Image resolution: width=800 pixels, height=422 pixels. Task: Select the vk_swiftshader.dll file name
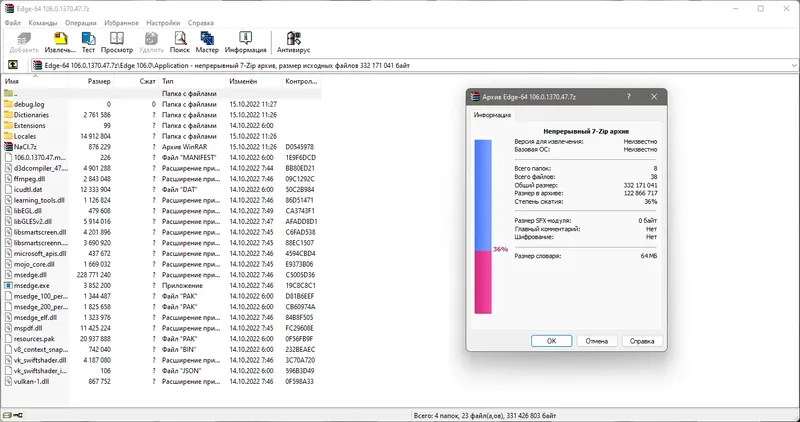pyautogui.click(x=40, y=360)
